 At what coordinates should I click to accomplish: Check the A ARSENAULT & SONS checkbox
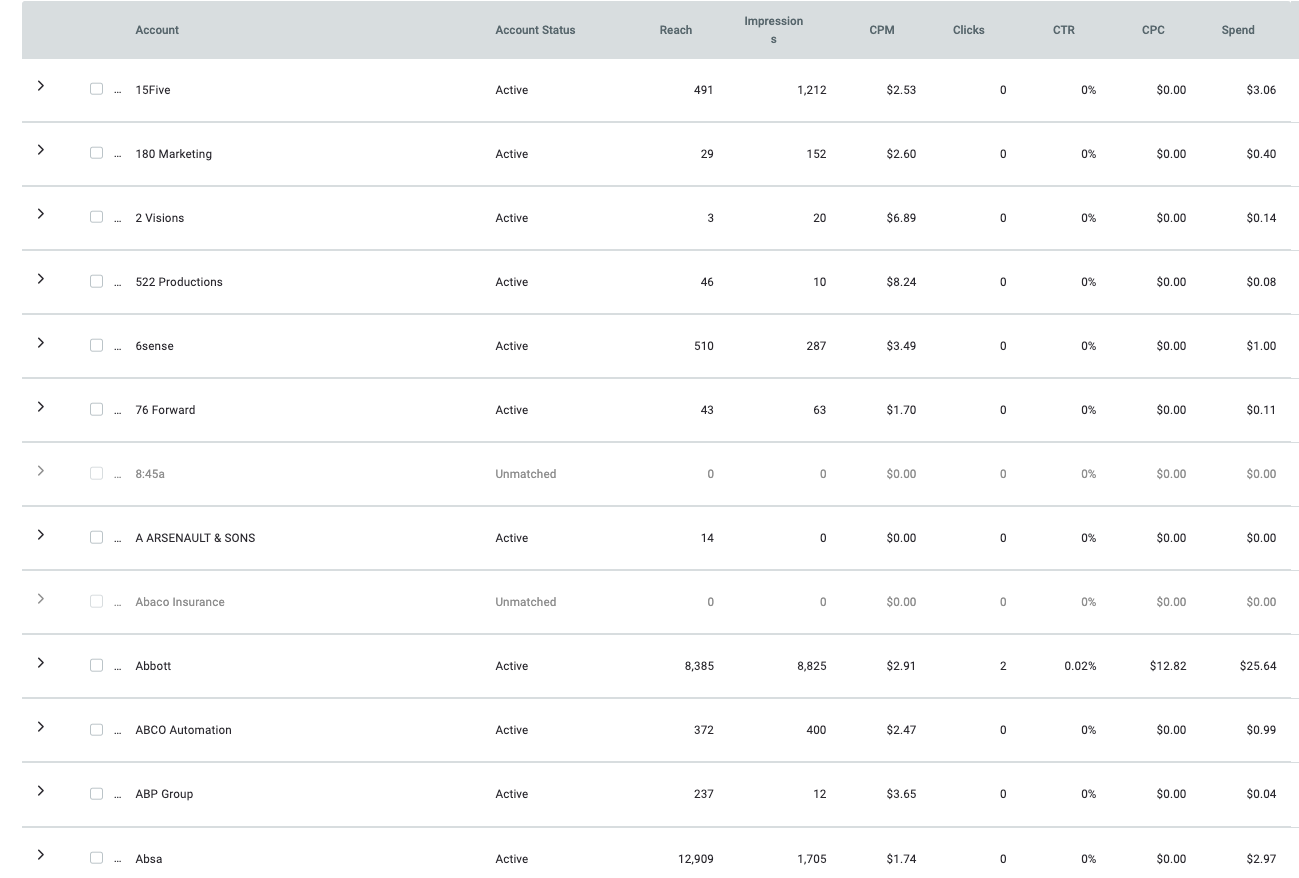tap(96, 537)
